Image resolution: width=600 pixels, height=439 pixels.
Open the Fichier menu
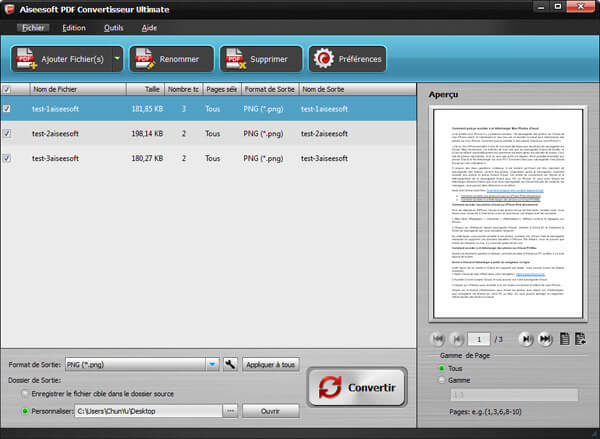pos(33,28)
